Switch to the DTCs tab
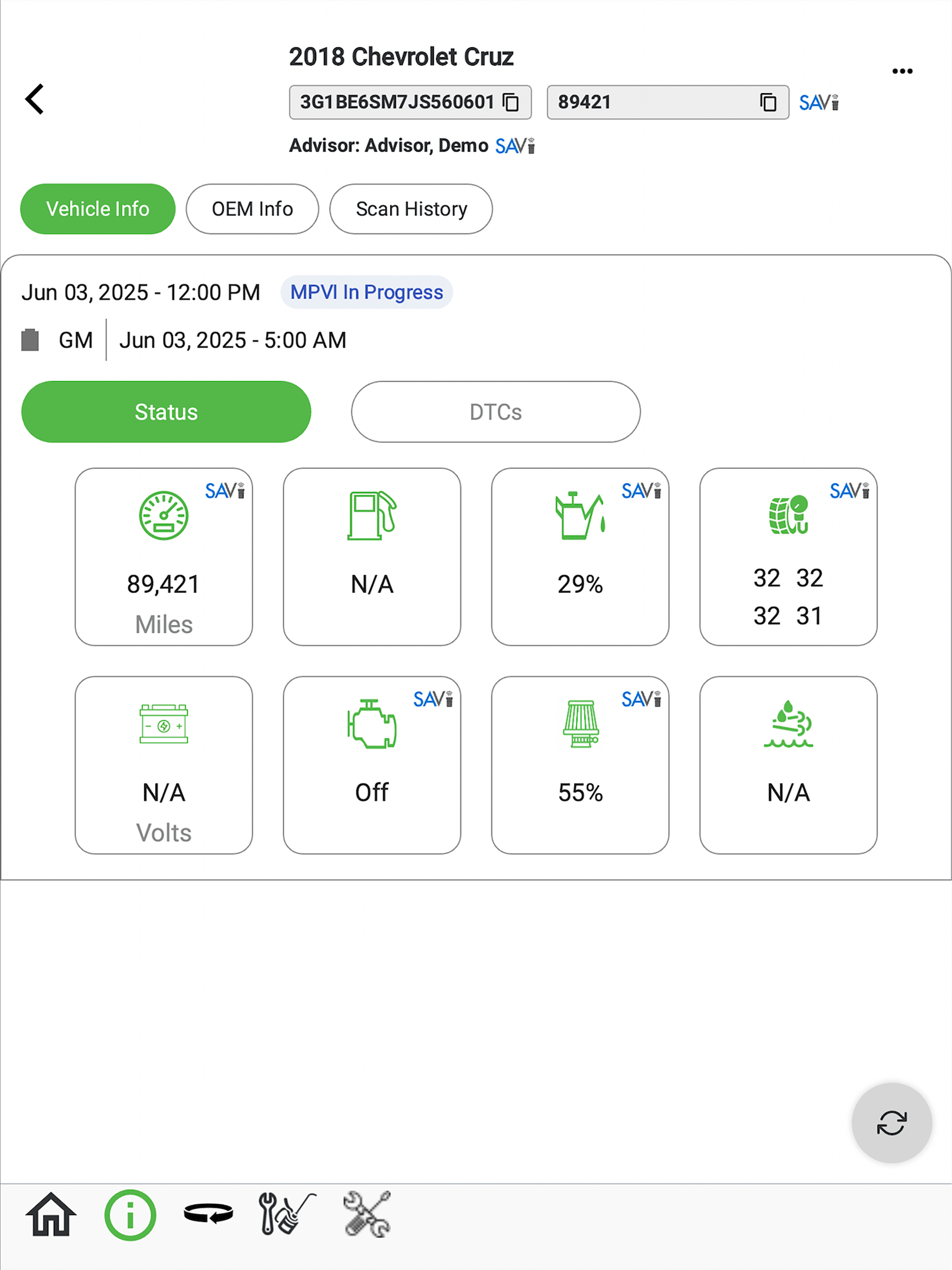Viewport: 952px width, 1270px height. [x=496, y=412]
